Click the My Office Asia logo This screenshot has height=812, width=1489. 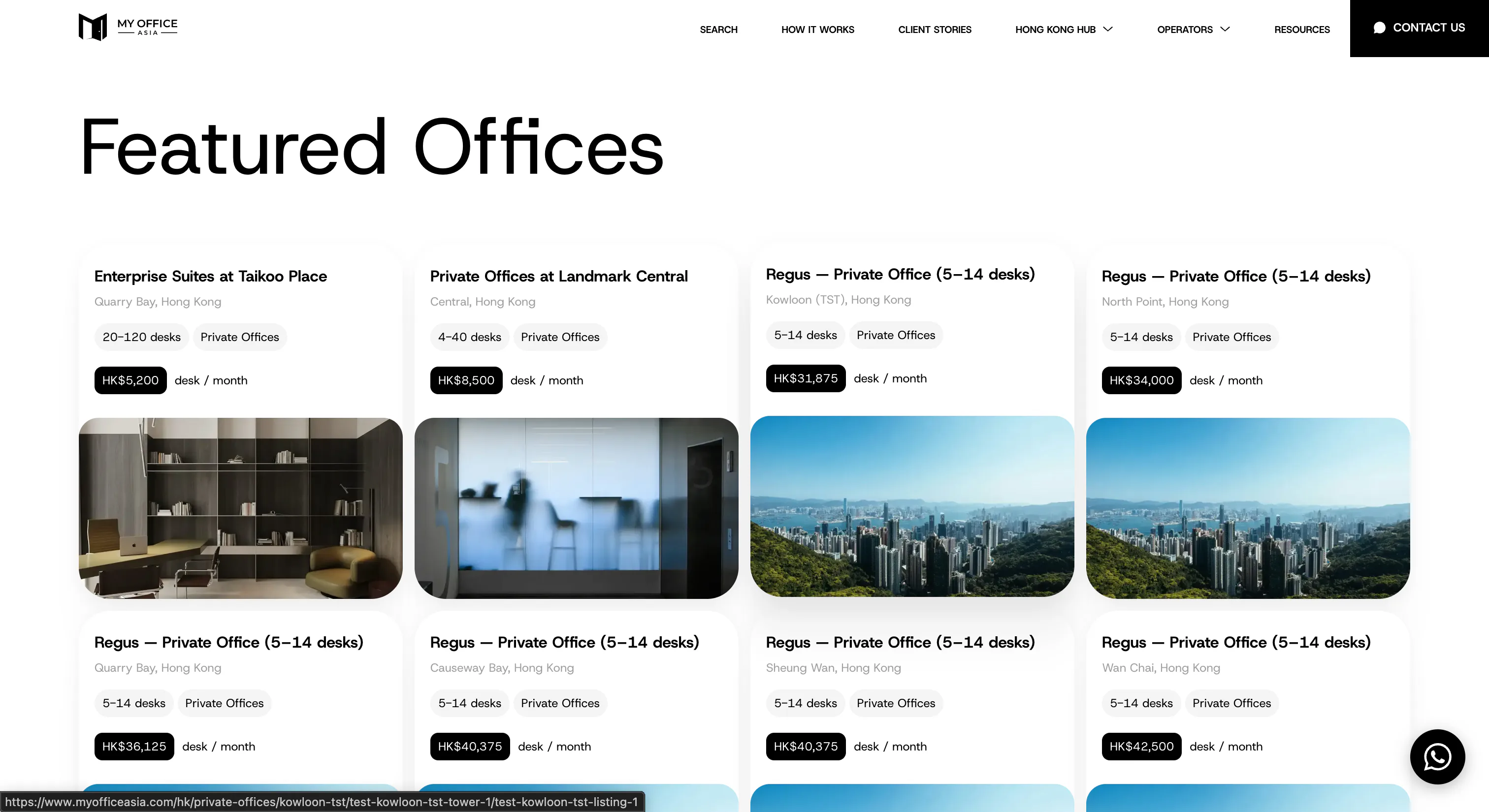tap(128, 27)
